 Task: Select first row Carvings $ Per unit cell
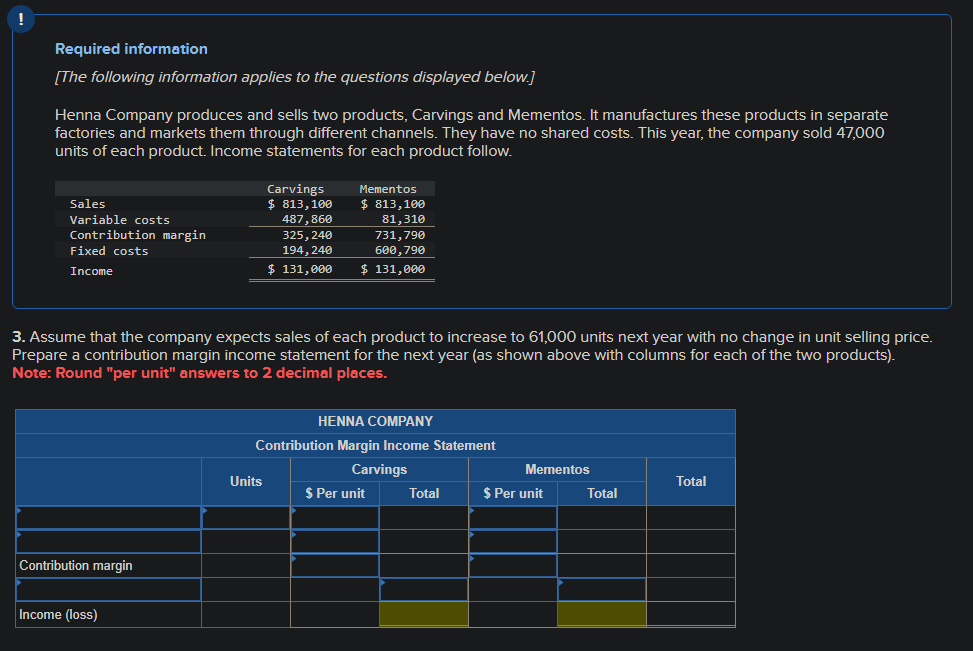335,518
